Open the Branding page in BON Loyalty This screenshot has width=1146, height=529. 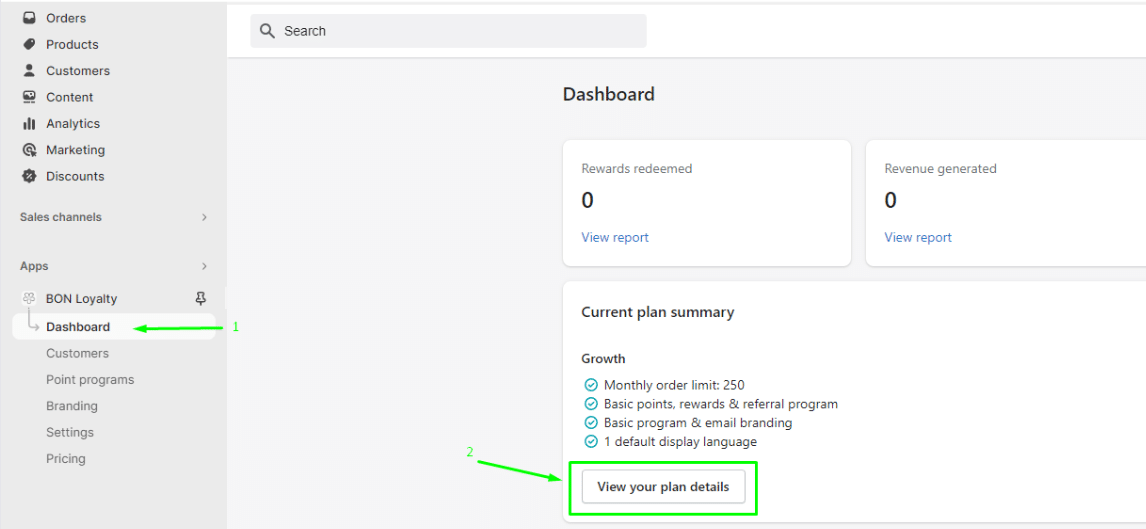point(72,406)
